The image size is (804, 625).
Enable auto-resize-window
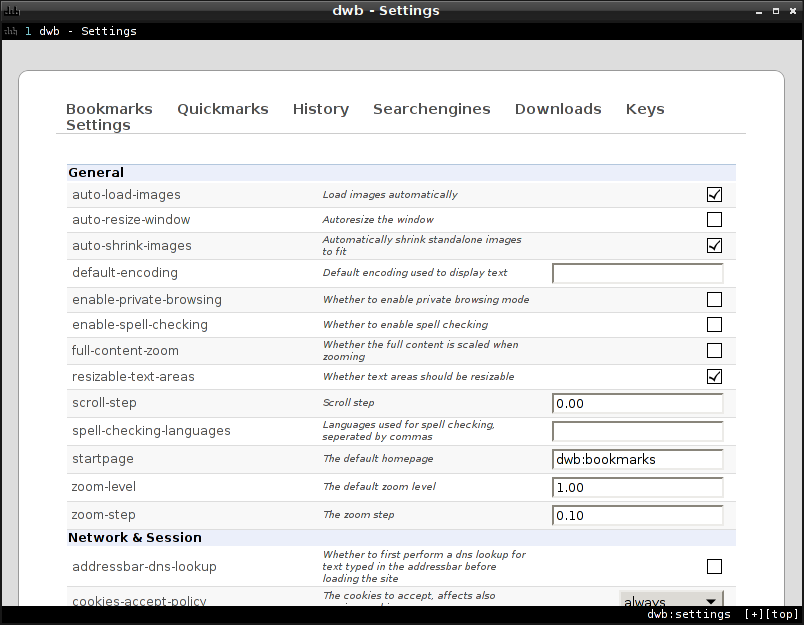click(x=714, y=219)
